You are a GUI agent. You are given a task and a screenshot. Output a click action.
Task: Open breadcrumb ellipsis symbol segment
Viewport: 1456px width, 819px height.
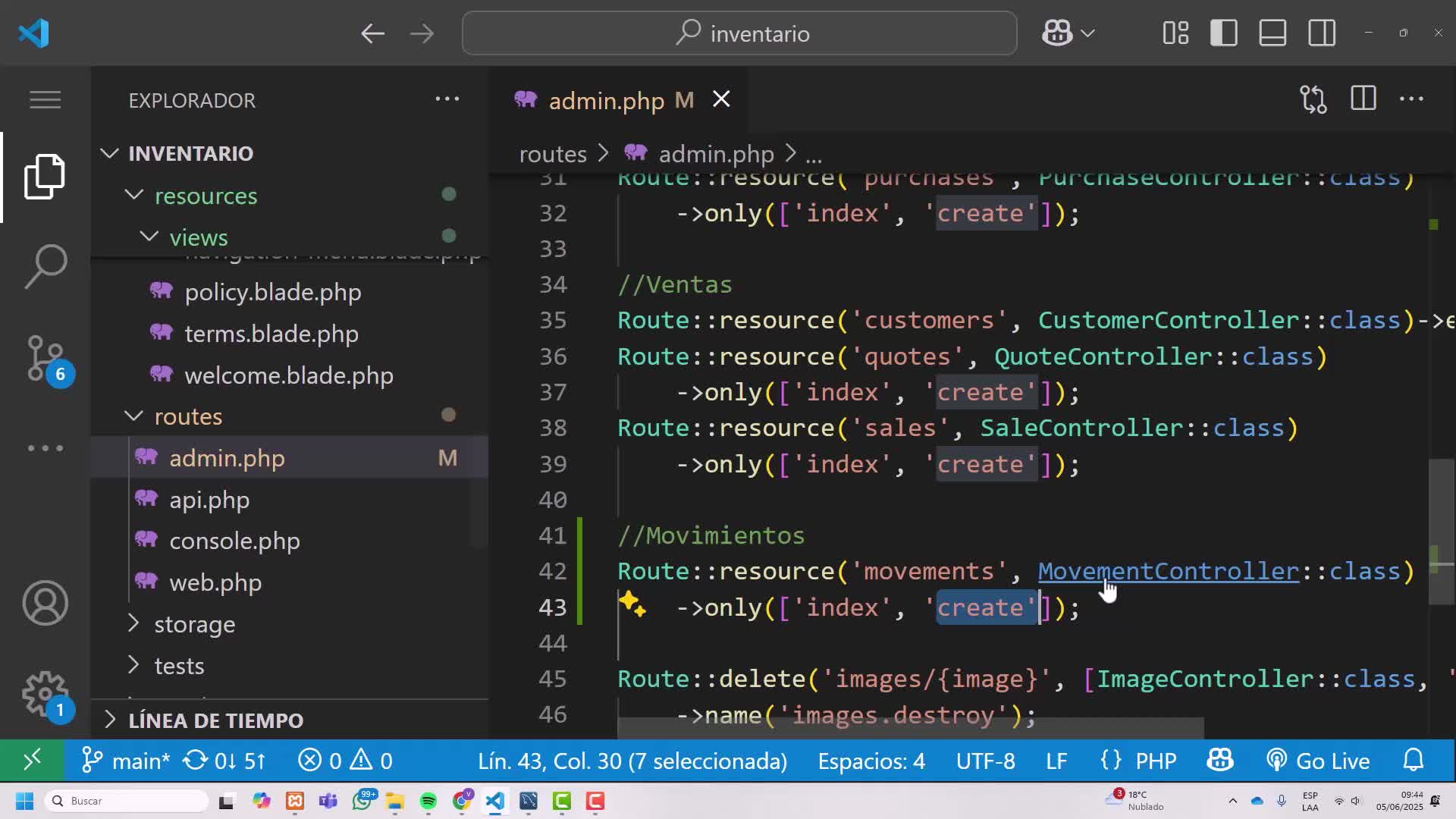coord(814,155)
